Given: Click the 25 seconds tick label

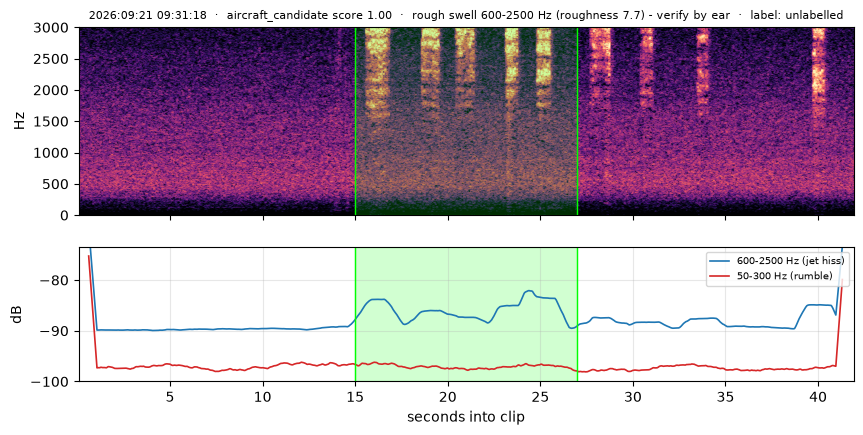Looking at the screenshot, I should point(540,396).
